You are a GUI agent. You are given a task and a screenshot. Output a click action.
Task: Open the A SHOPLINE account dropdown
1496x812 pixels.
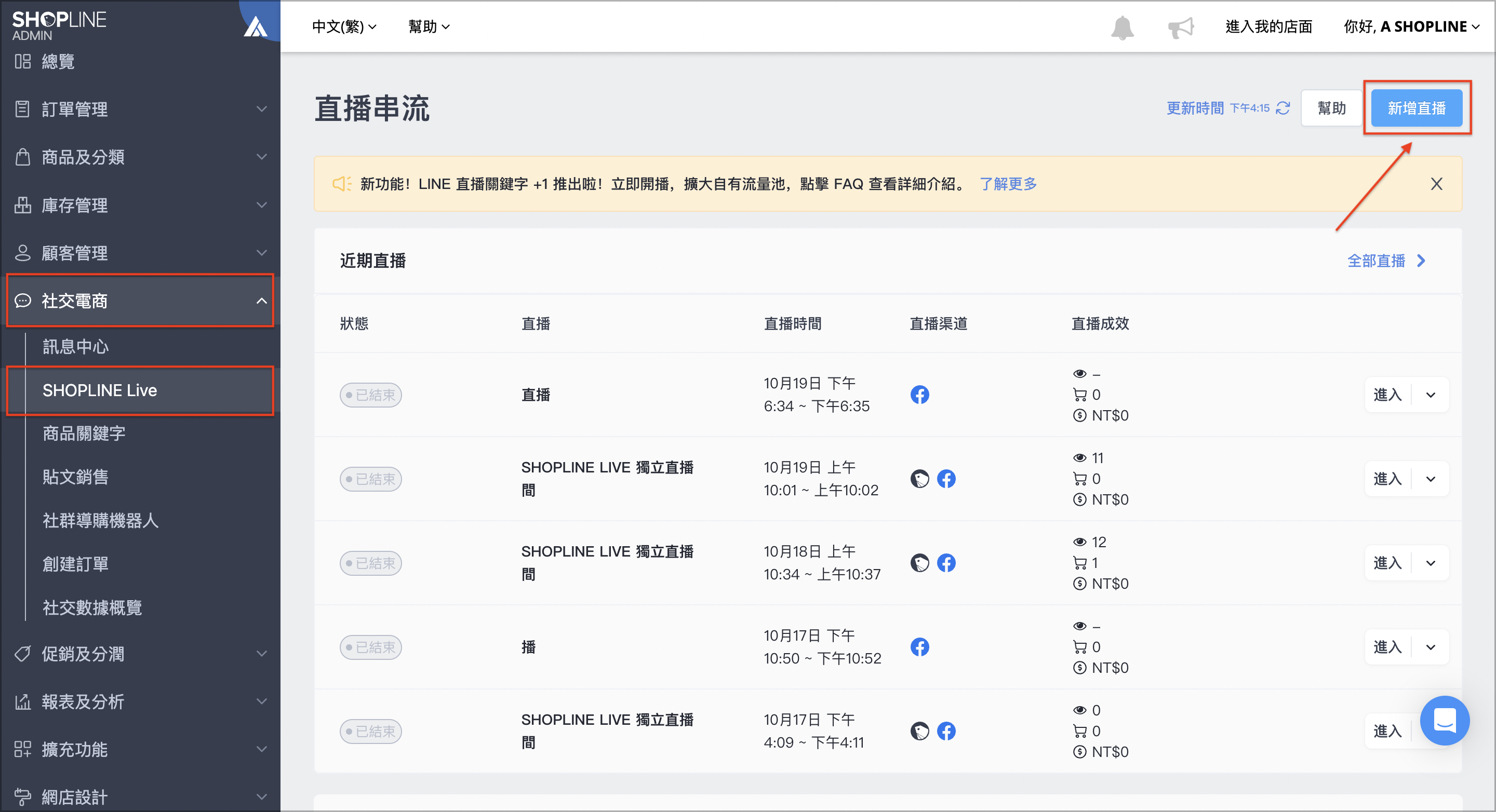coord(1411,26)
